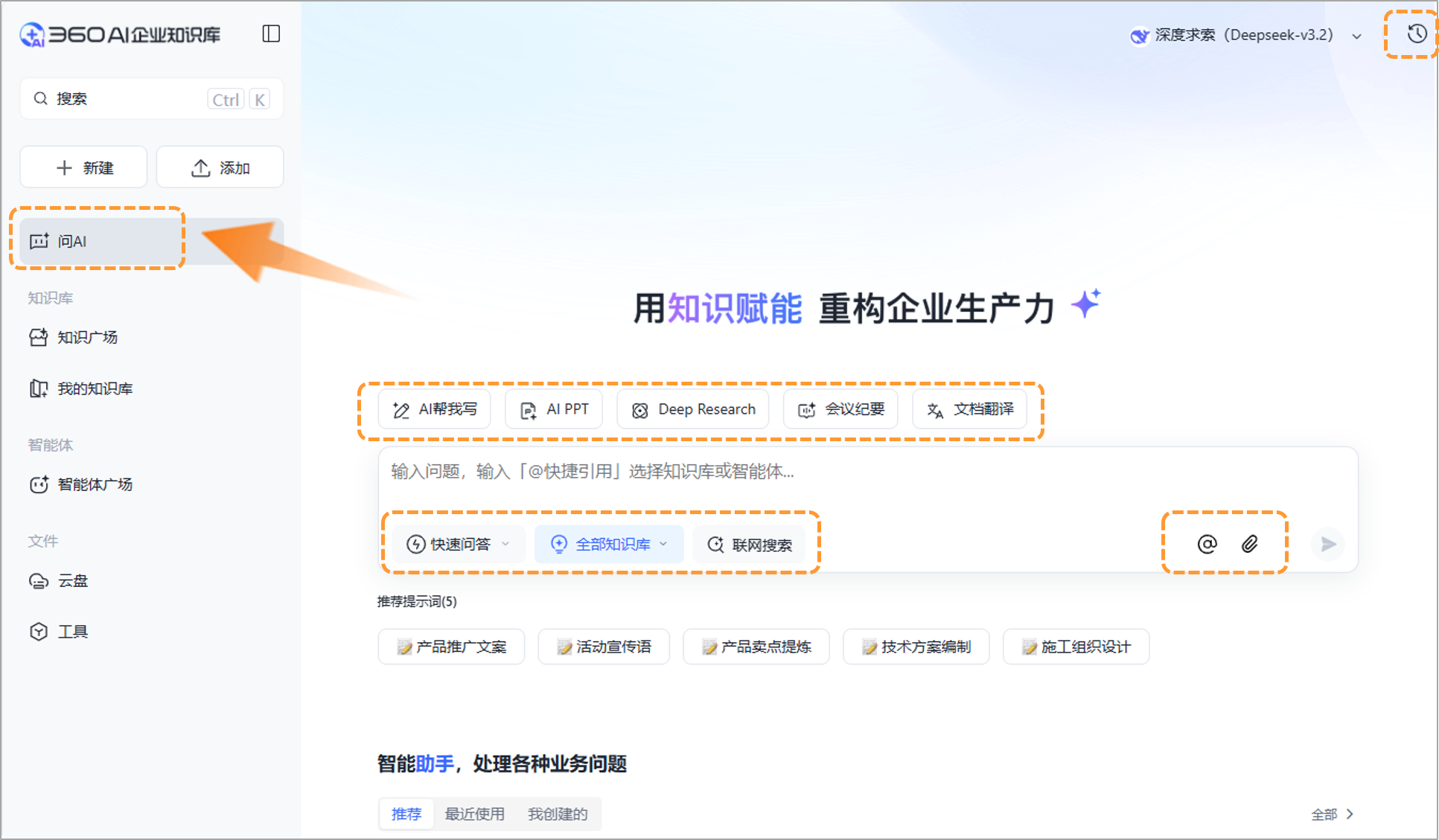Image resolution: width=1439 pixels, height=840 pixels.
Task: Open chat history via the clock icon
Action: click(x=1415, y=33)
